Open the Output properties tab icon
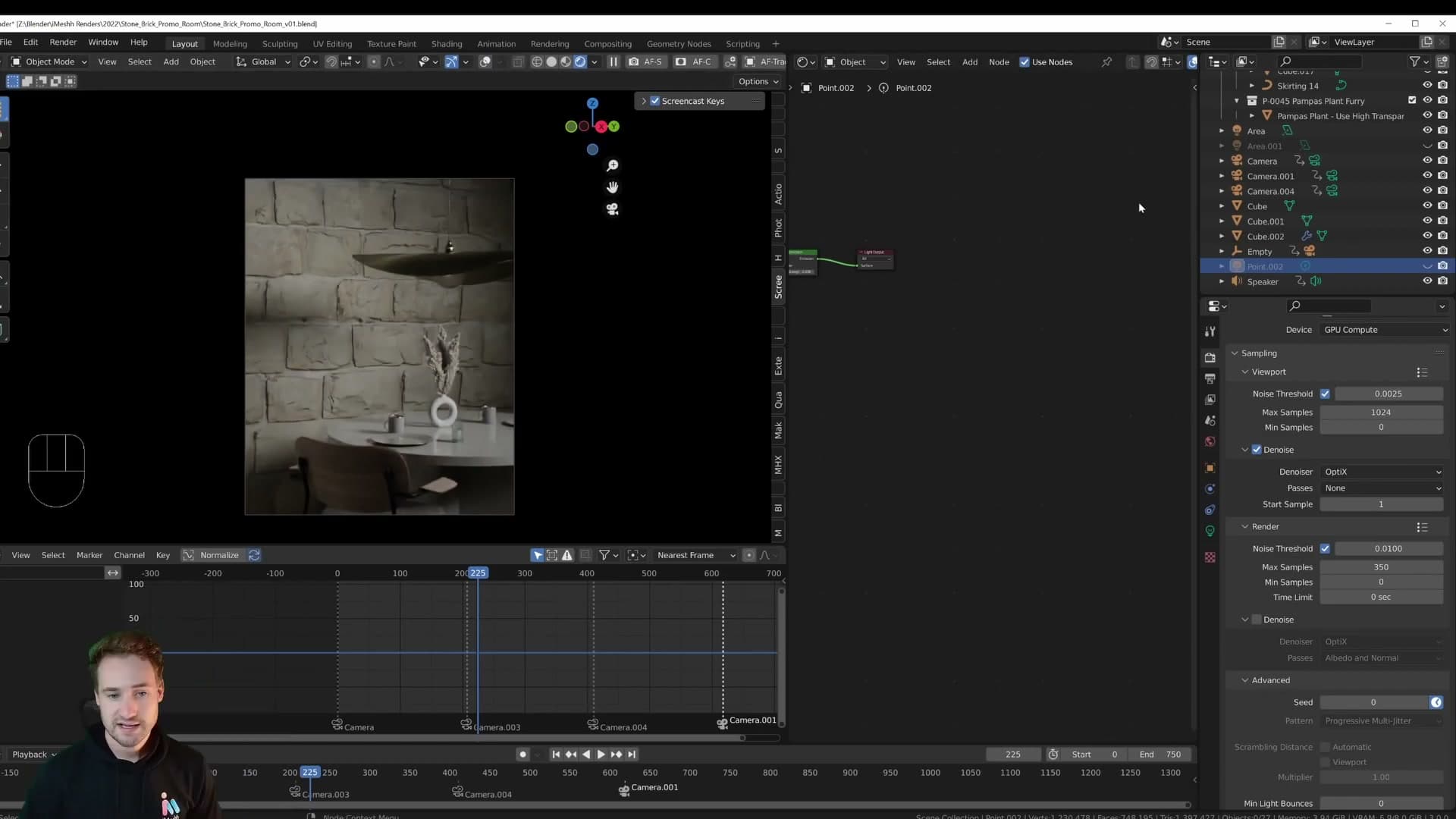 [1210, 378]
